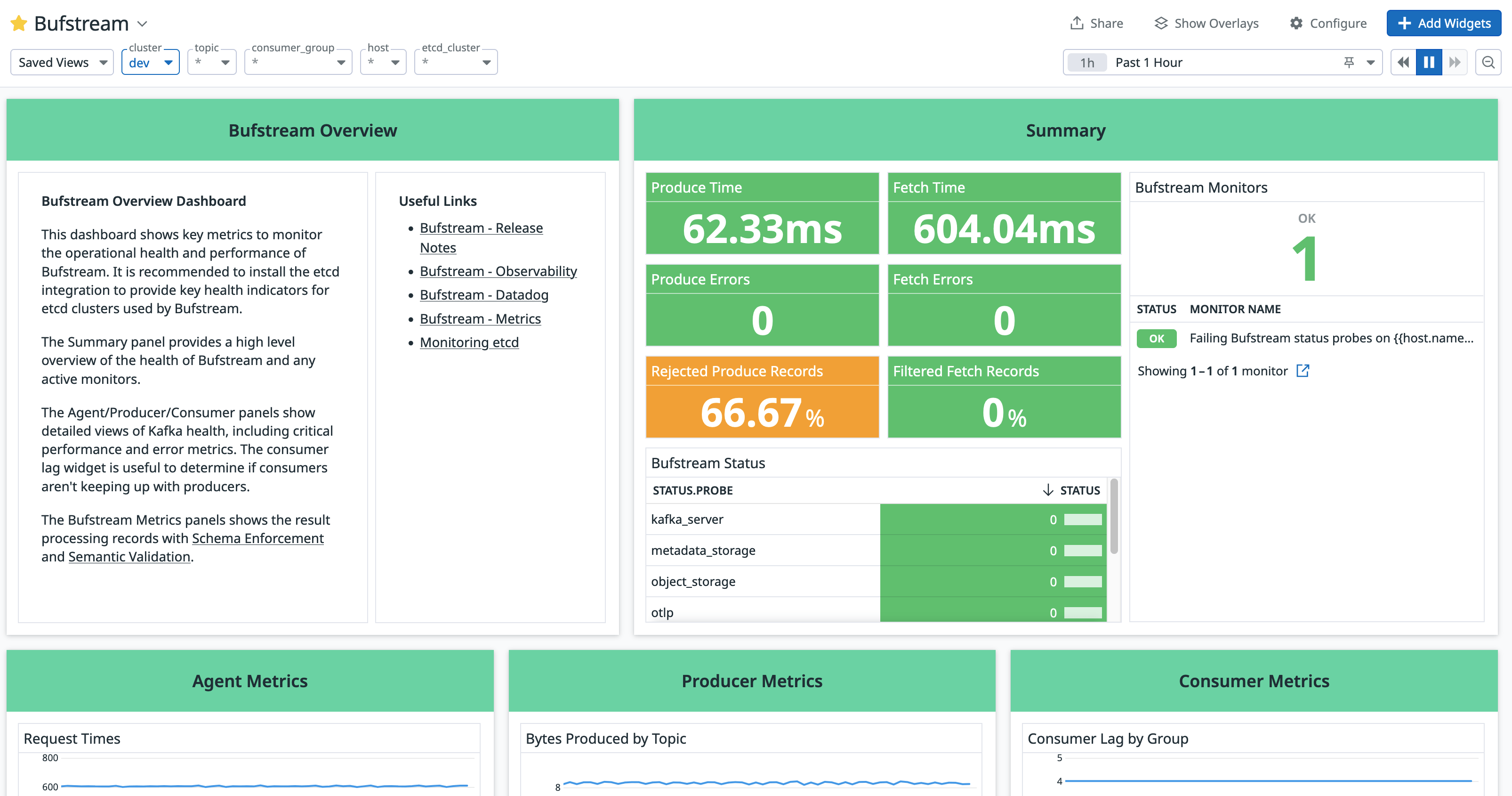Open the consumer_group filter dropdown
The height and width of the screenshot is (796, 1512).
[x=298, y=62]
